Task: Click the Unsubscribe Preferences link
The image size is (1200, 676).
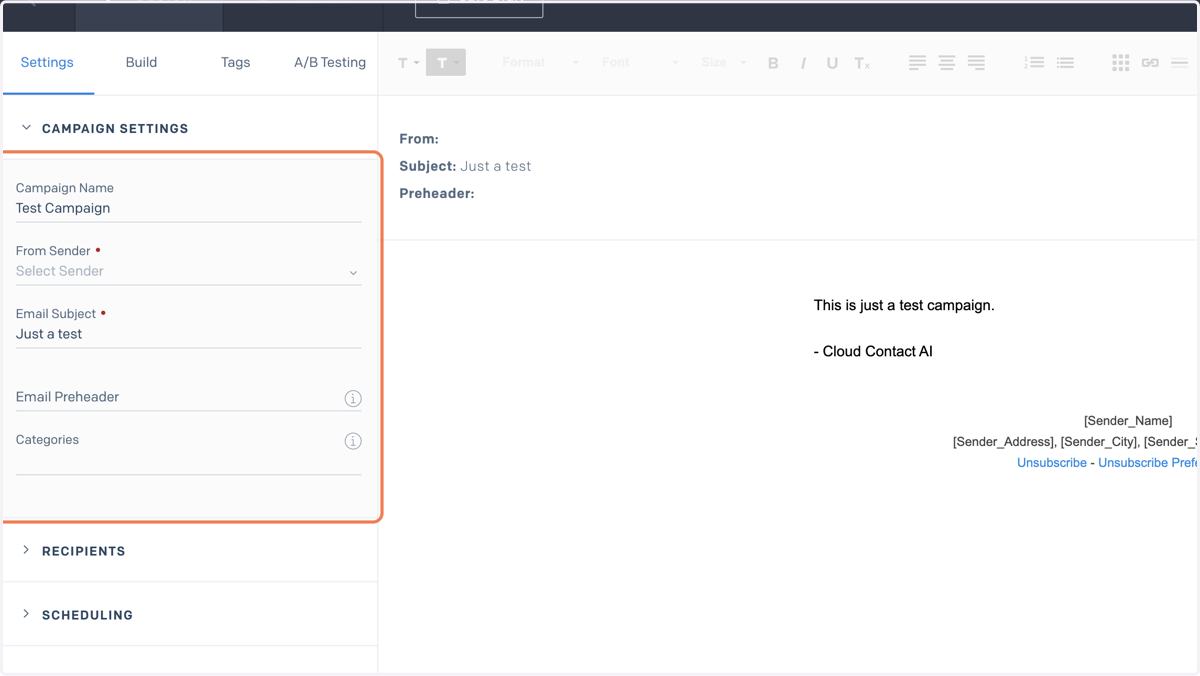Action: 1148,463
